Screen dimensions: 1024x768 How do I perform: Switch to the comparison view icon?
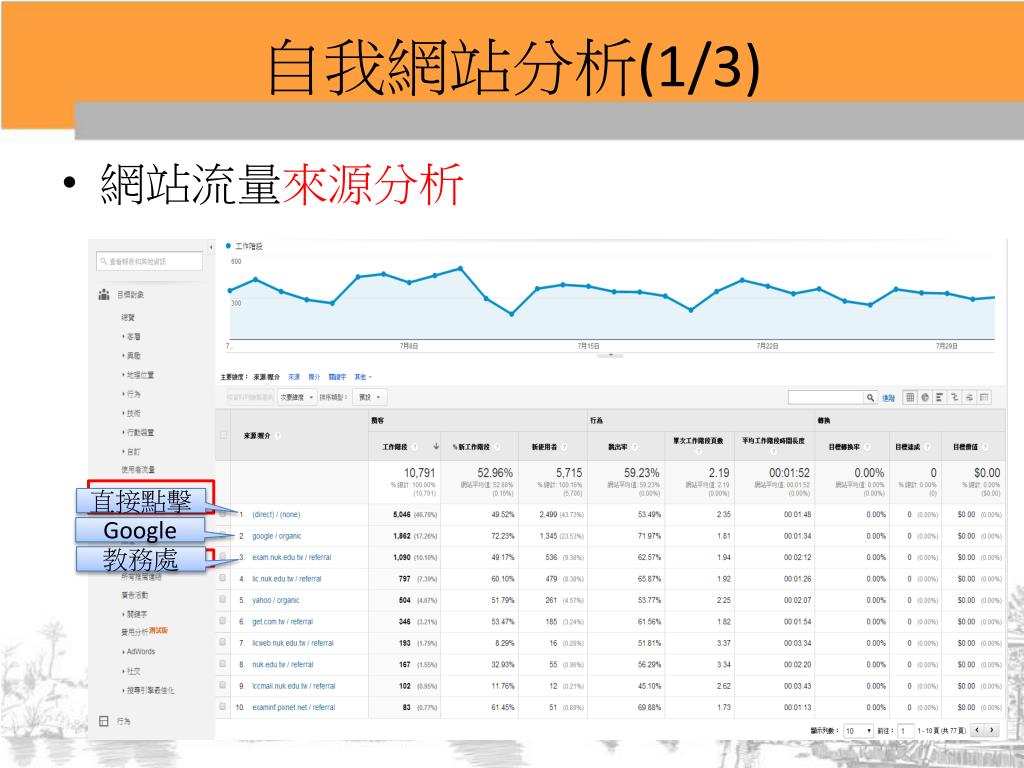click(955, 397)
